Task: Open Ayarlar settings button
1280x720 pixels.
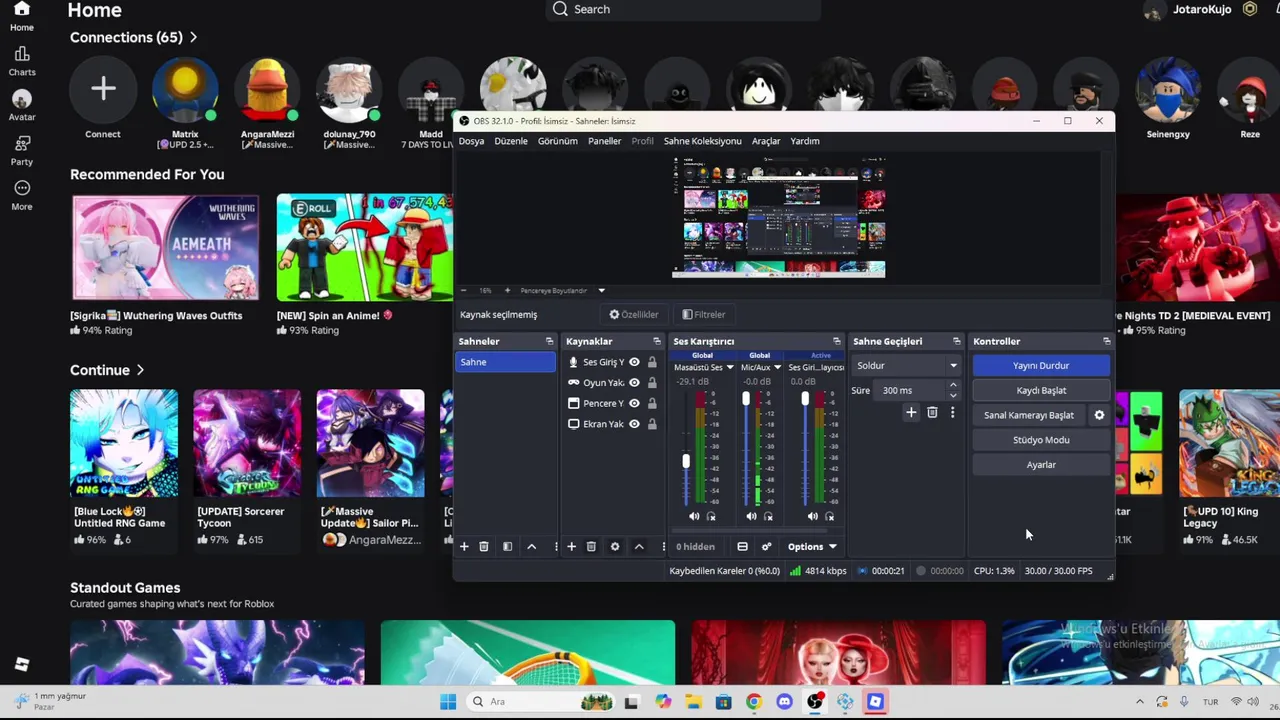Action: tap(1041, 465)
